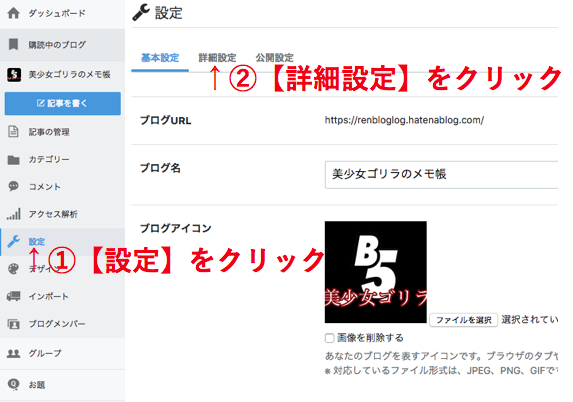Click the Dashboard home icon

coord(14,14)
